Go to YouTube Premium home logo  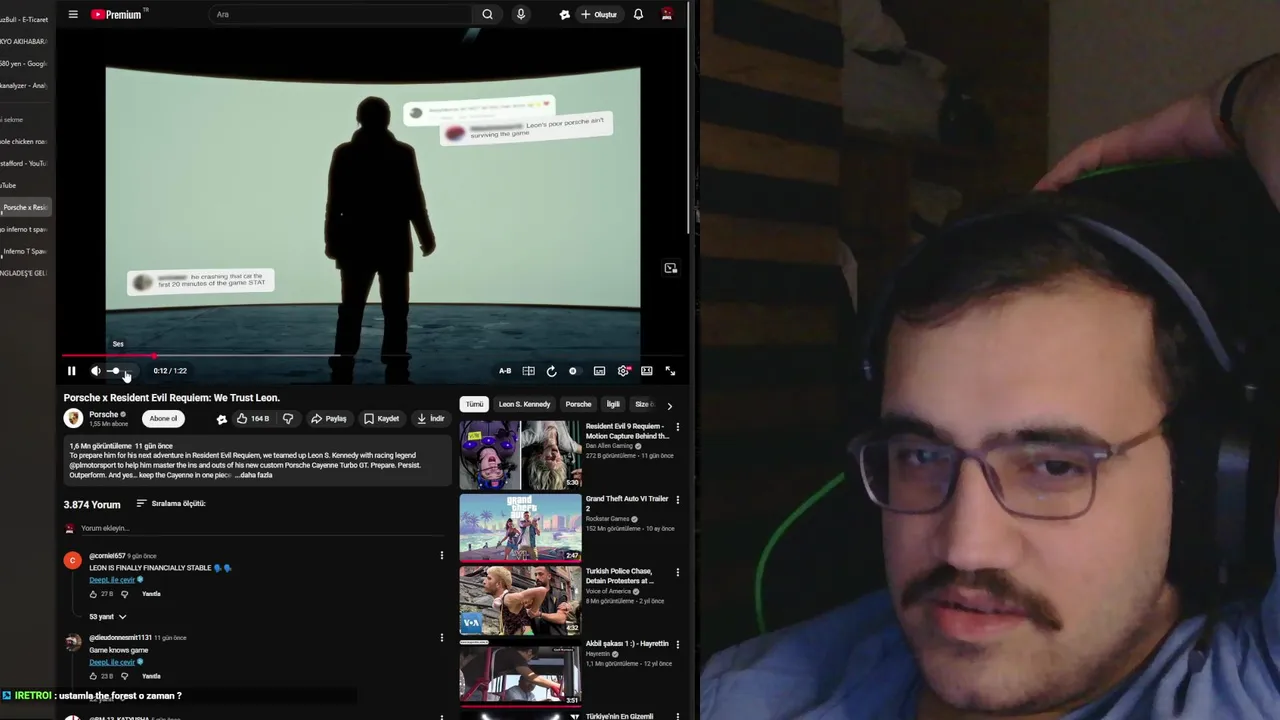[x=119, y=14]
